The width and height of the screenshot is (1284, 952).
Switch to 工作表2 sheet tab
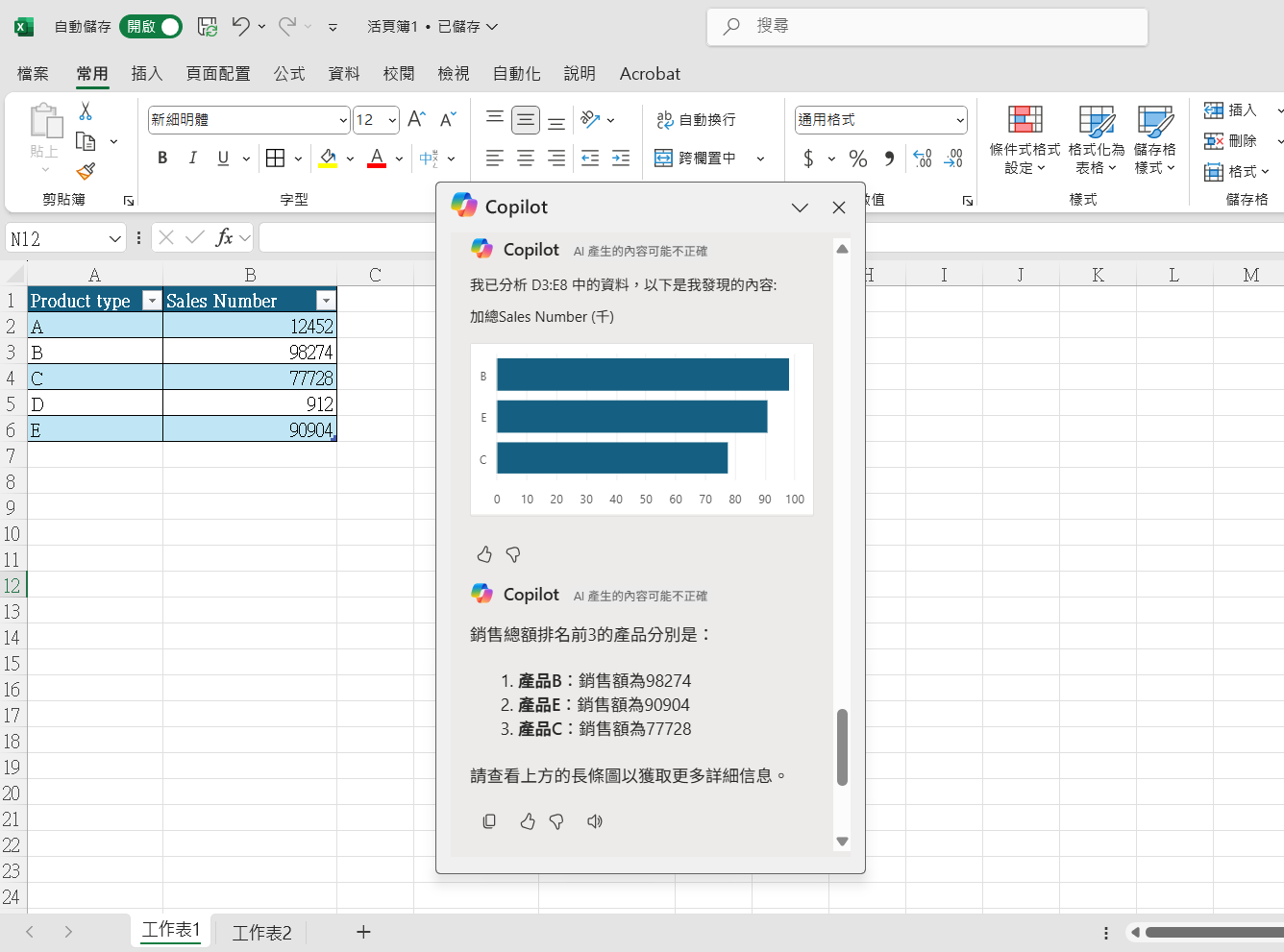(x=261, y=932)
